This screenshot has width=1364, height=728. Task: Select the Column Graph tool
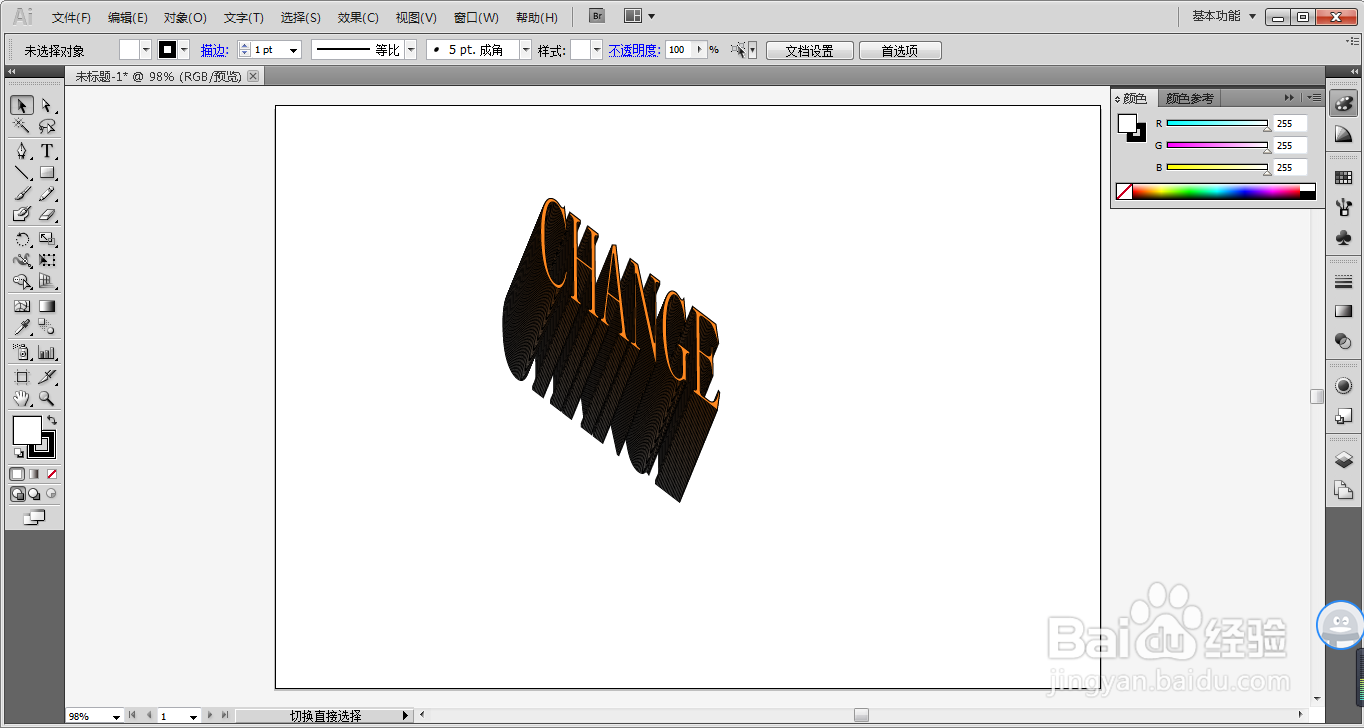pyautogui.click(x=46, y=352)
